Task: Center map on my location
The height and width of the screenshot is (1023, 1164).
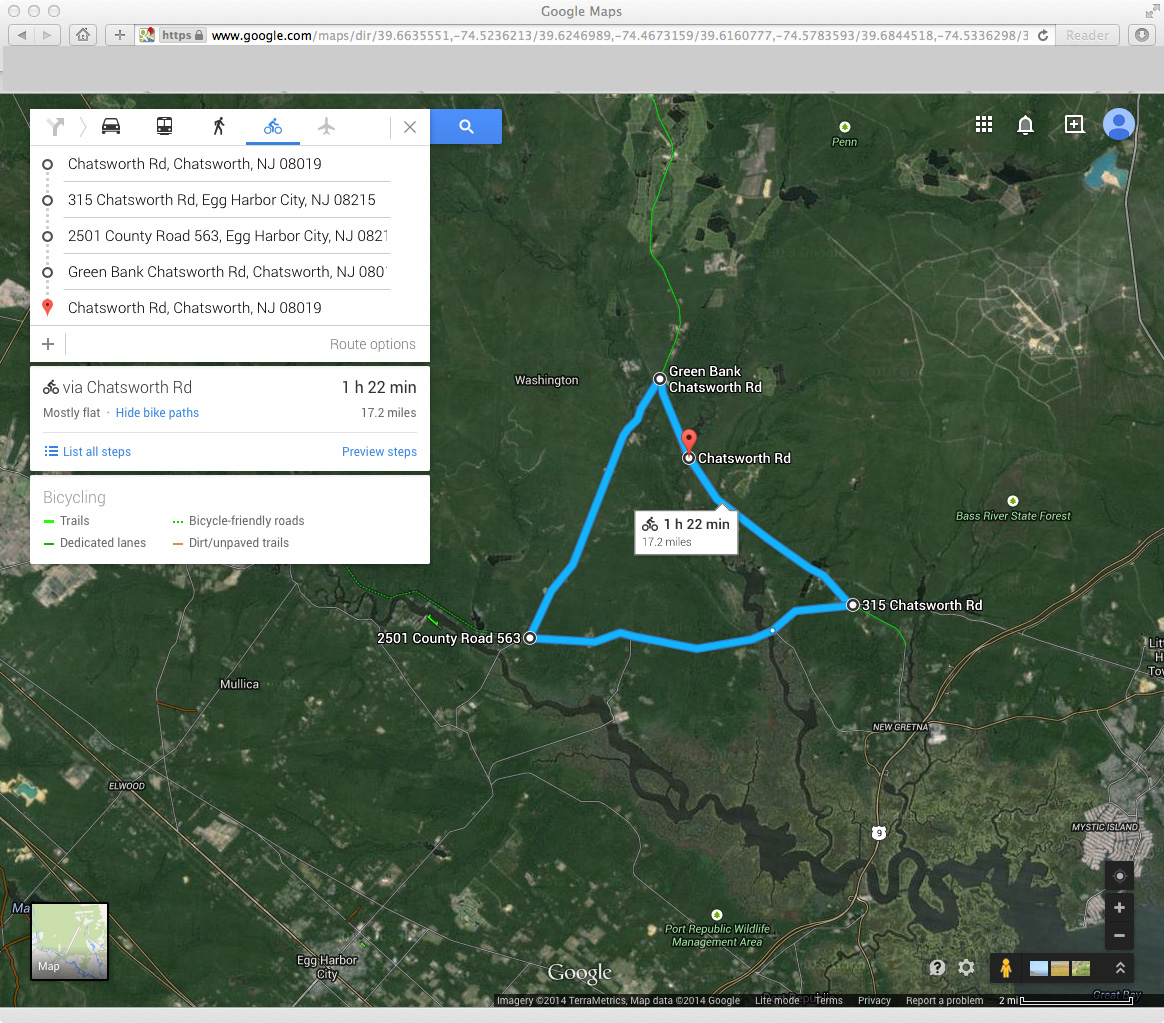Action: tap(1119, 877)
